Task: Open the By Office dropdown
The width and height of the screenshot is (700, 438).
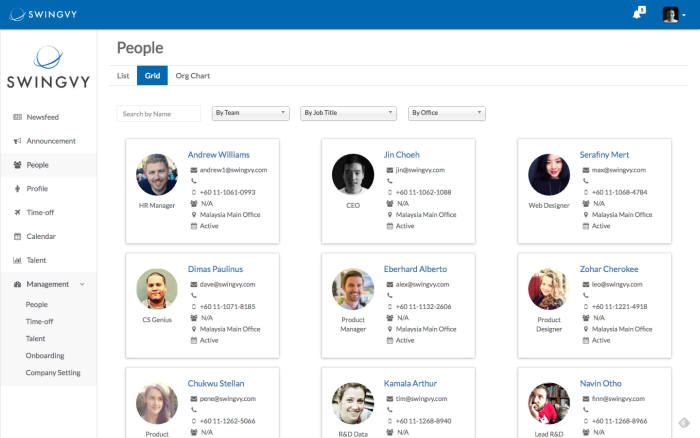Action: point(446,113)
